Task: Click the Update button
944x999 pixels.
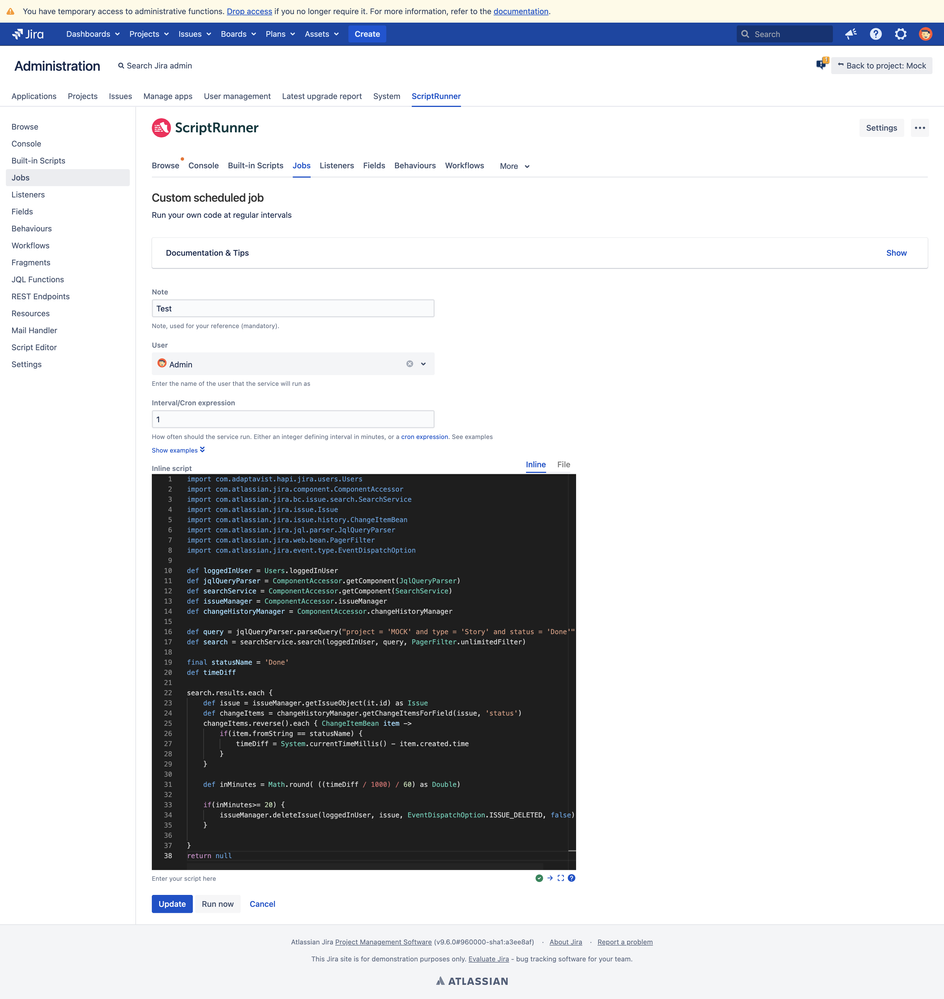Action: [x=172, y=904]
